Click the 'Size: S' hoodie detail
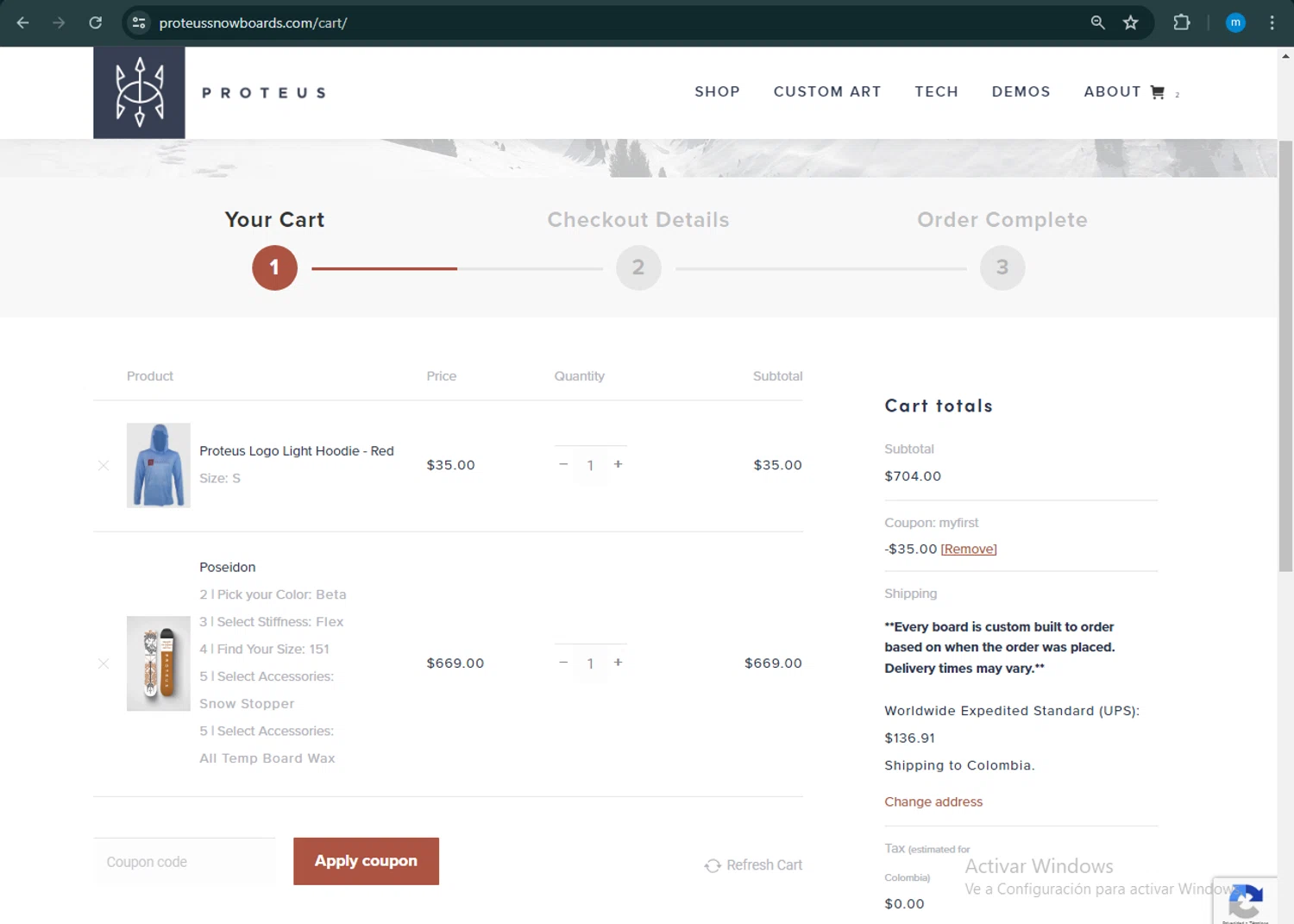 tap(220, 478)
